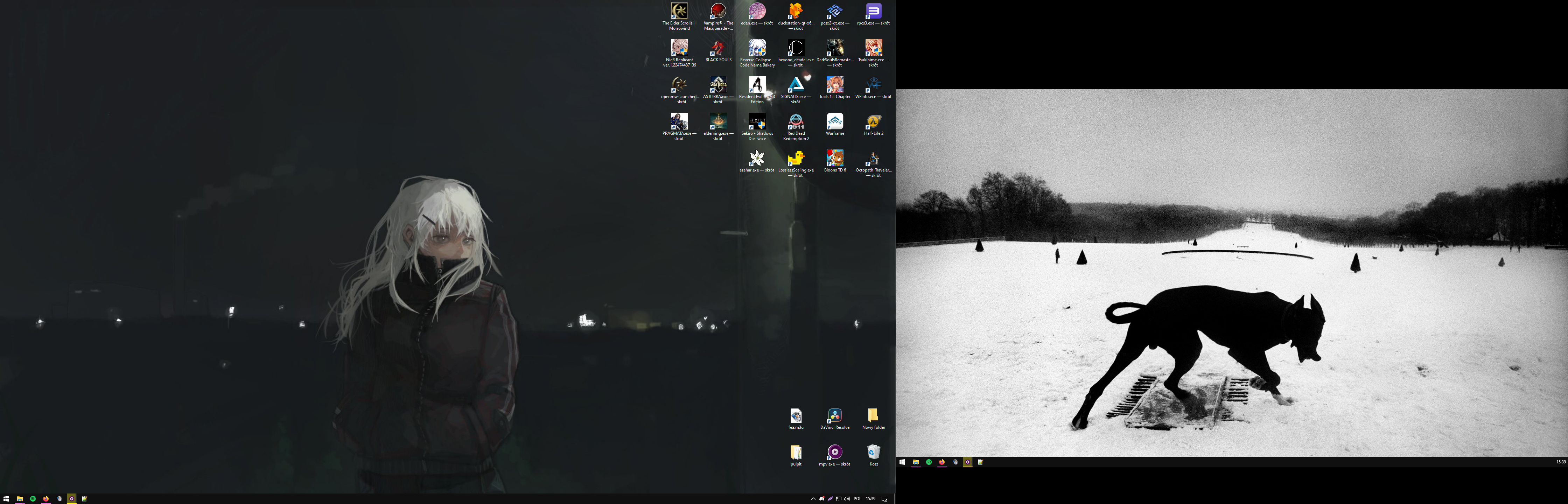
Task: Expand the hidden system tray icons
Action: [813, 498]
